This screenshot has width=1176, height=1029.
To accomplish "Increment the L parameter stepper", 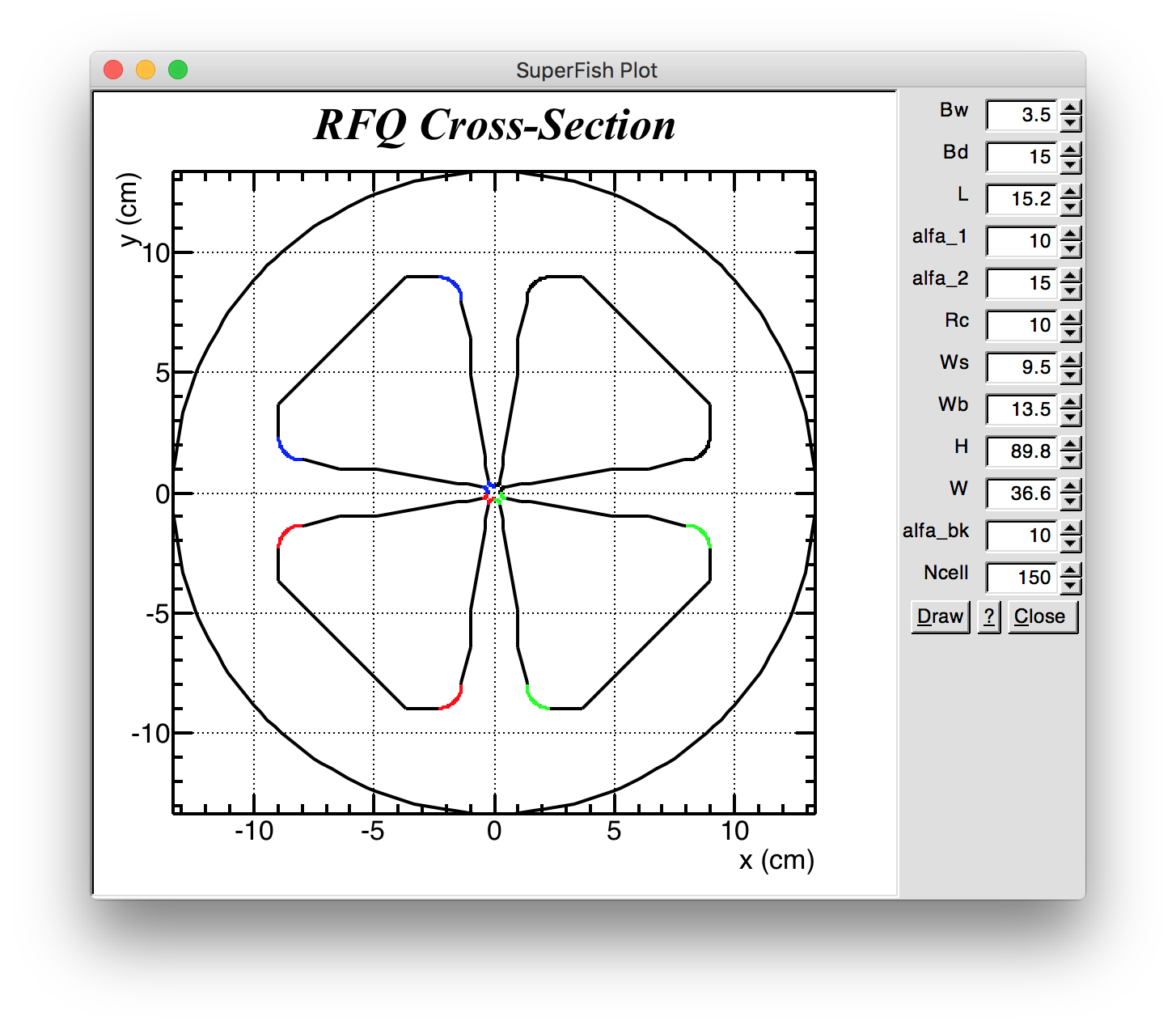I will (1071, 192).
